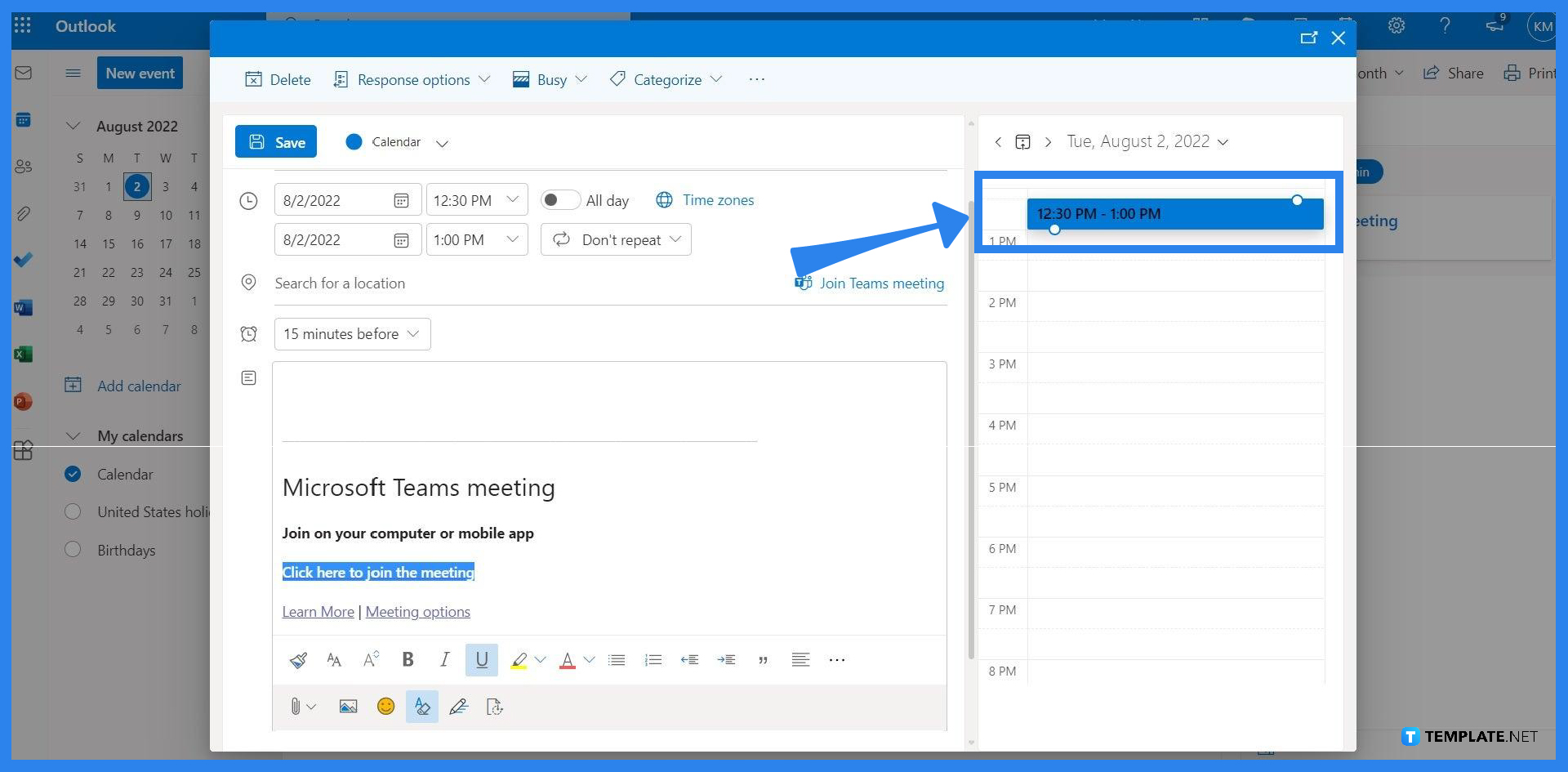Insert an emoji in the message body
The width and height of the screenshot is (1568, 772).
(385, 706)
